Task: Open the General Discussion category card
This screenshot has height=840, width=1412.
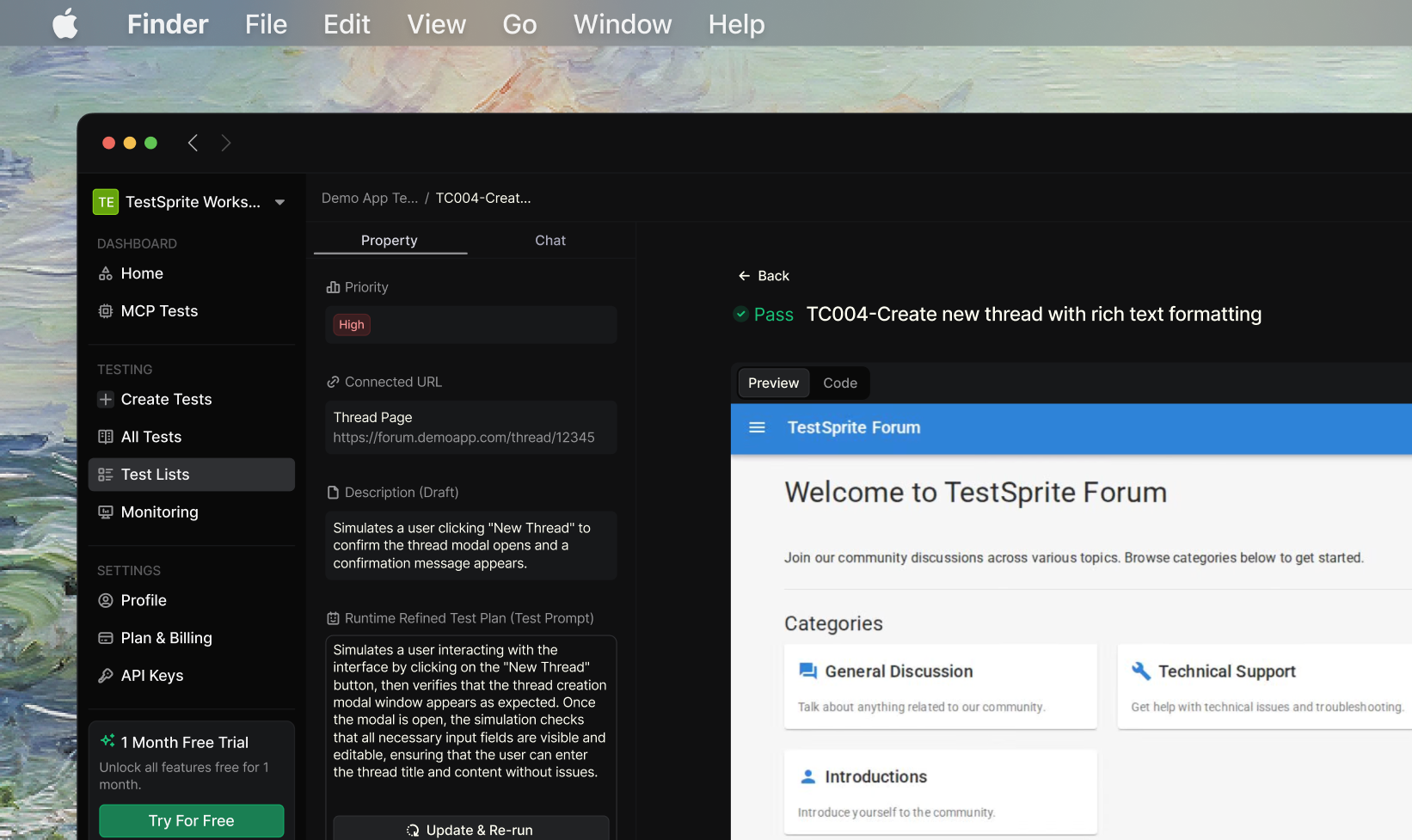Action: [x=941, y=687]
